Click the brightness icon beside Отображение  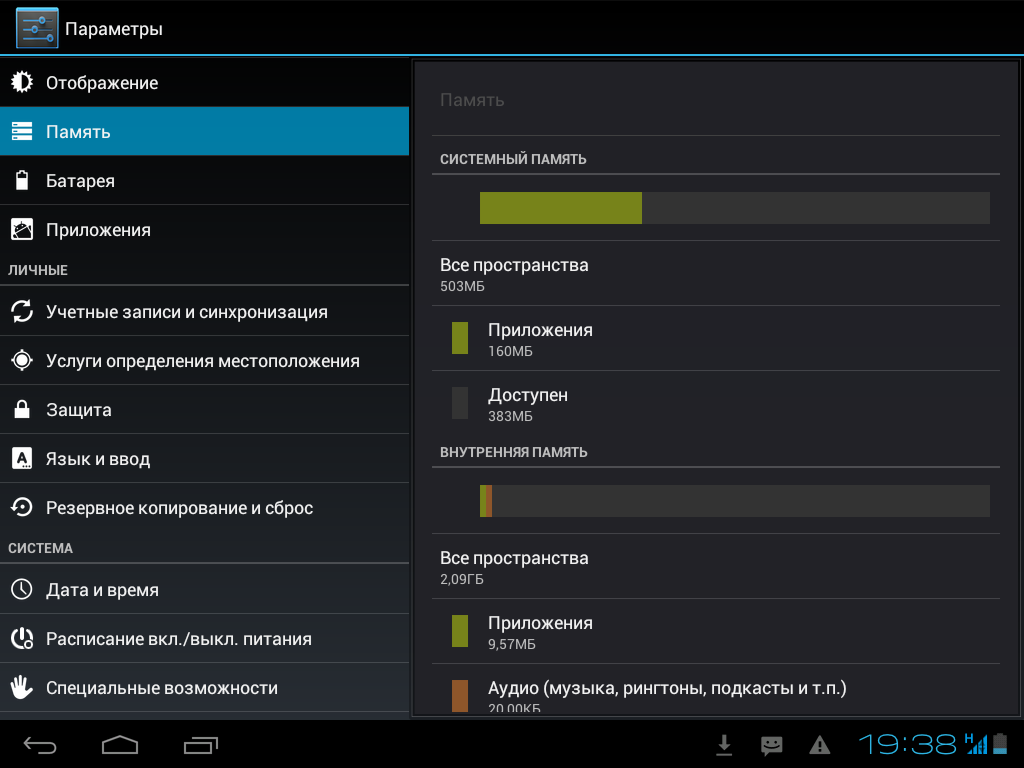click(22, 82)
